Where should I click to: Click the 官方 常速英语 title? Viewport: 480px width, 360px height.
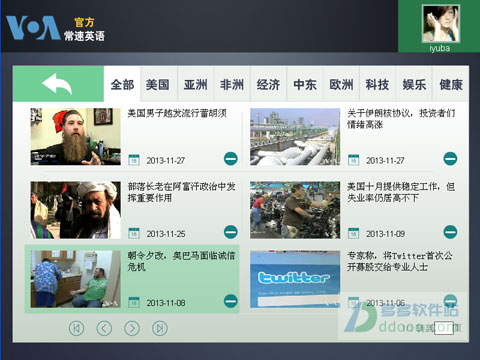point(84,29)
